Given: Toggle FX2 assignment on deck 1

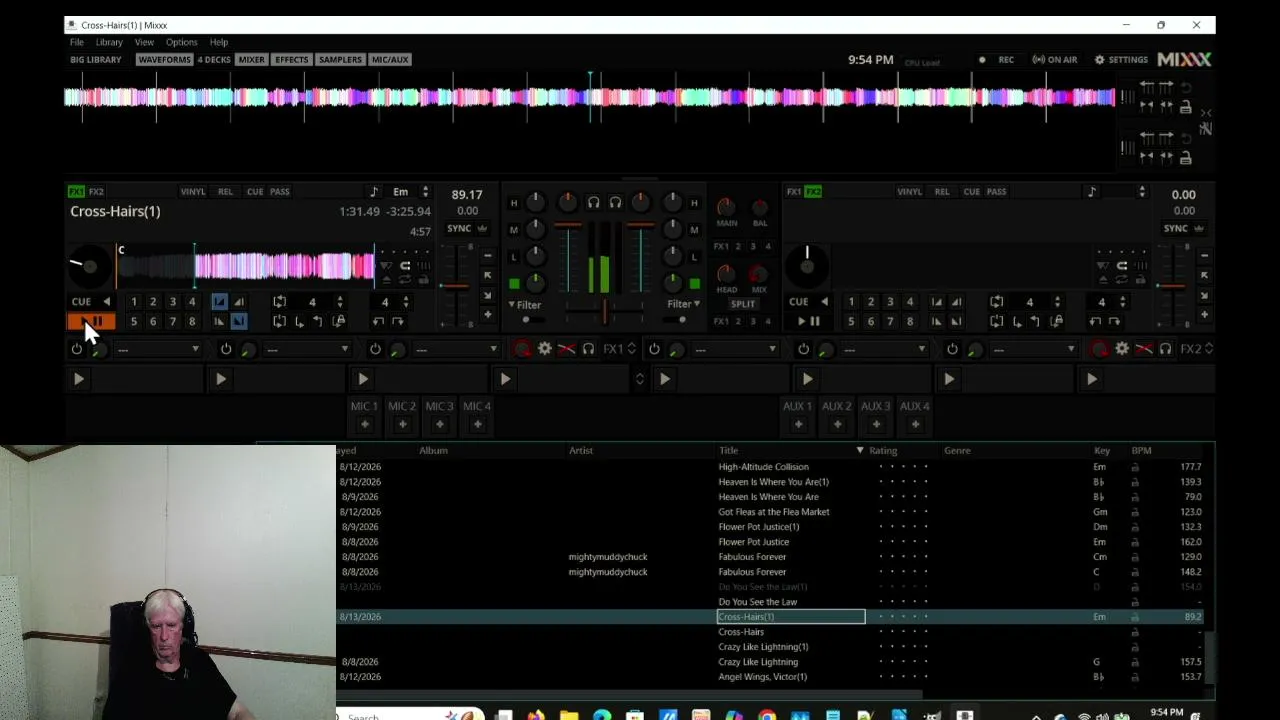Looking at the screenshot, I should [96, 191].
